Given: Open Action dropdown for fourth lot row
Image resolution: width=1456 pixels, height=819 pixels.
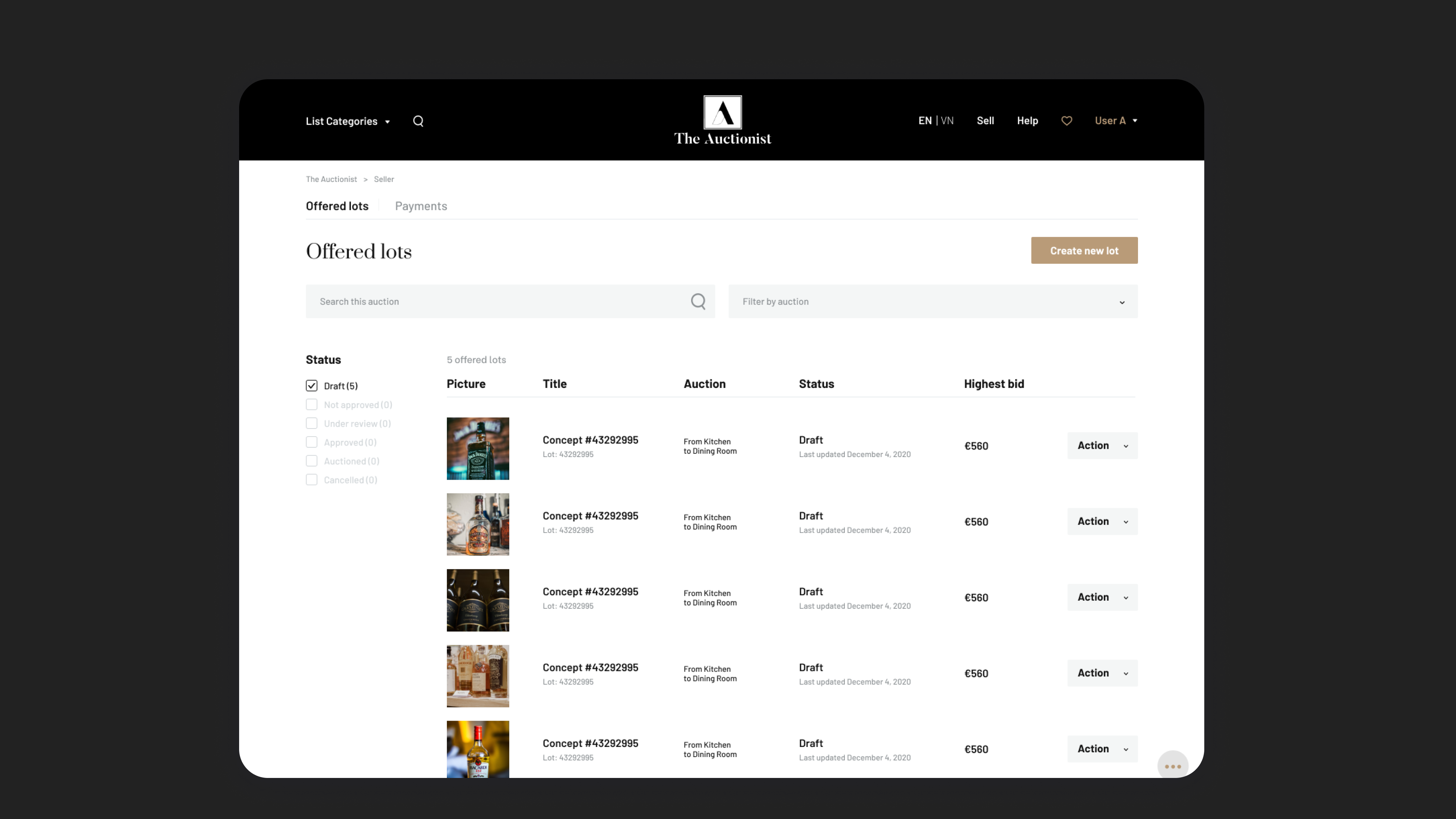Looking at the screenshot, I should 1102,673.
